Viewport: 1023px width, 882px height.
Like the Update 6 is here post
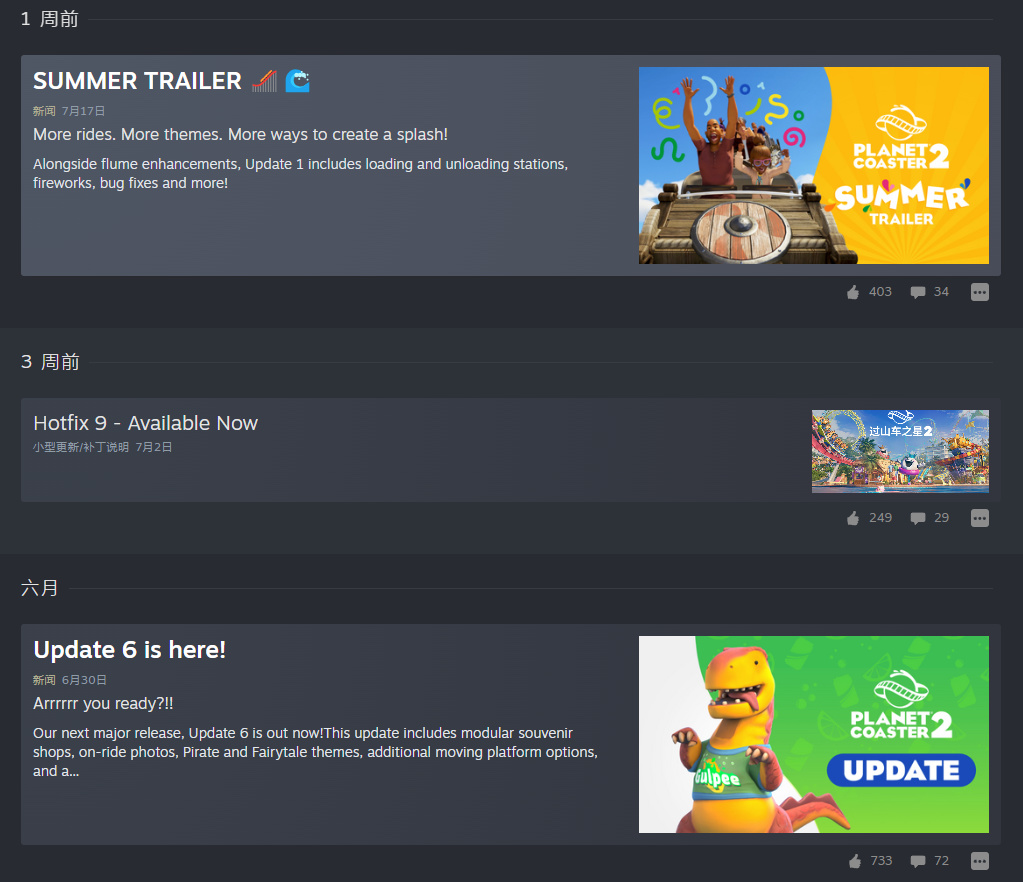[x=855, y=861]
